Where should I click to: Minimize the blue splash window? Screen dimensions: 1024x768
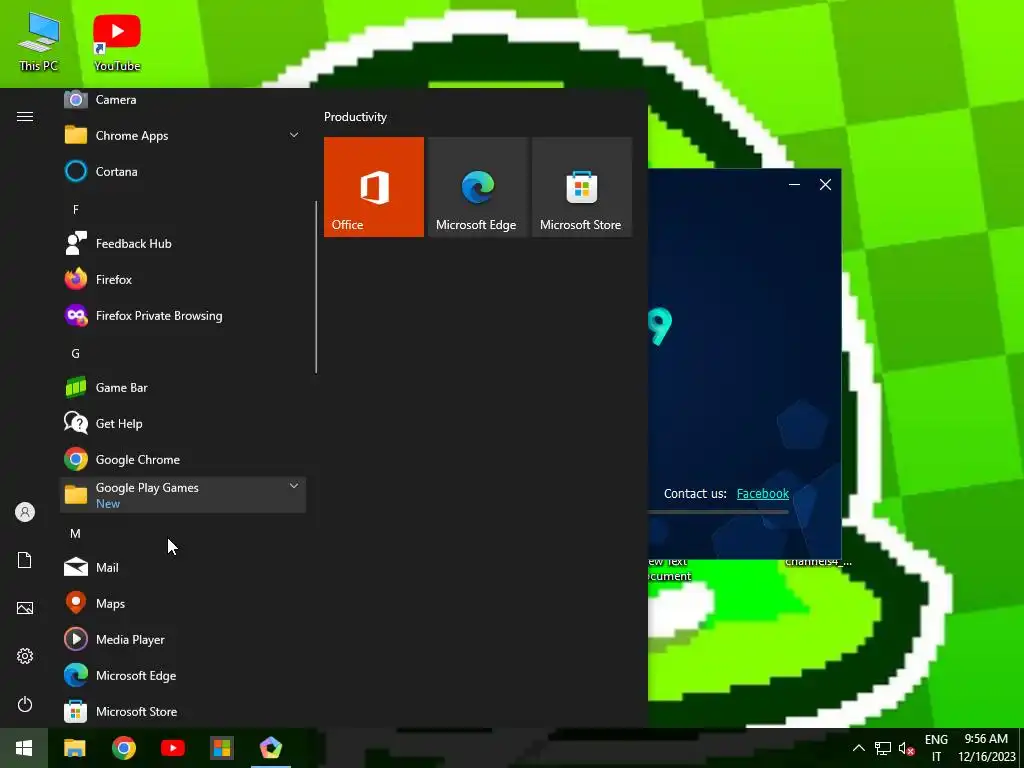[x=794, y=185]
